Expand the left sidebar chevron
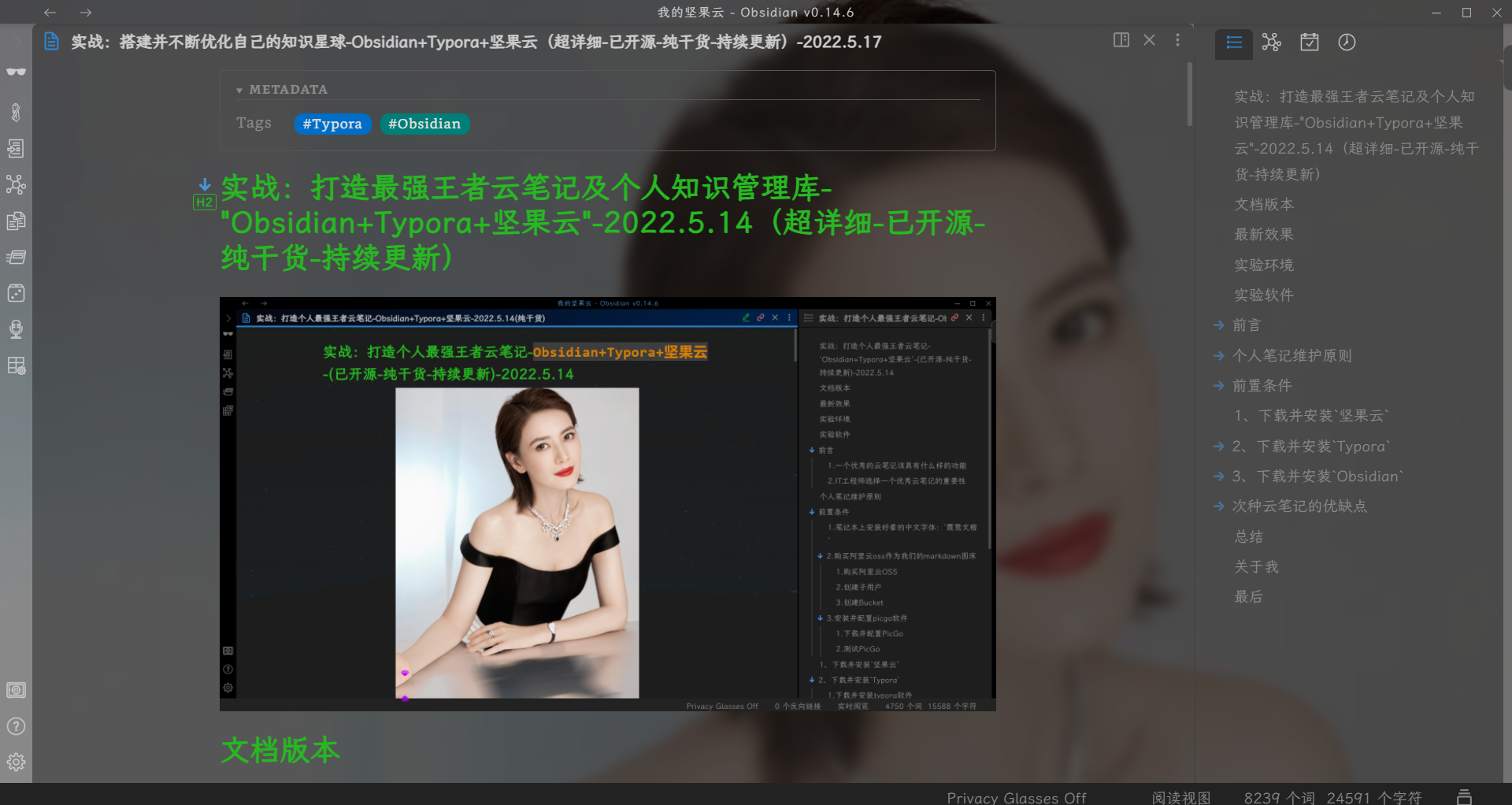Screen dimensions: 1512x805 tap(16, 41)
